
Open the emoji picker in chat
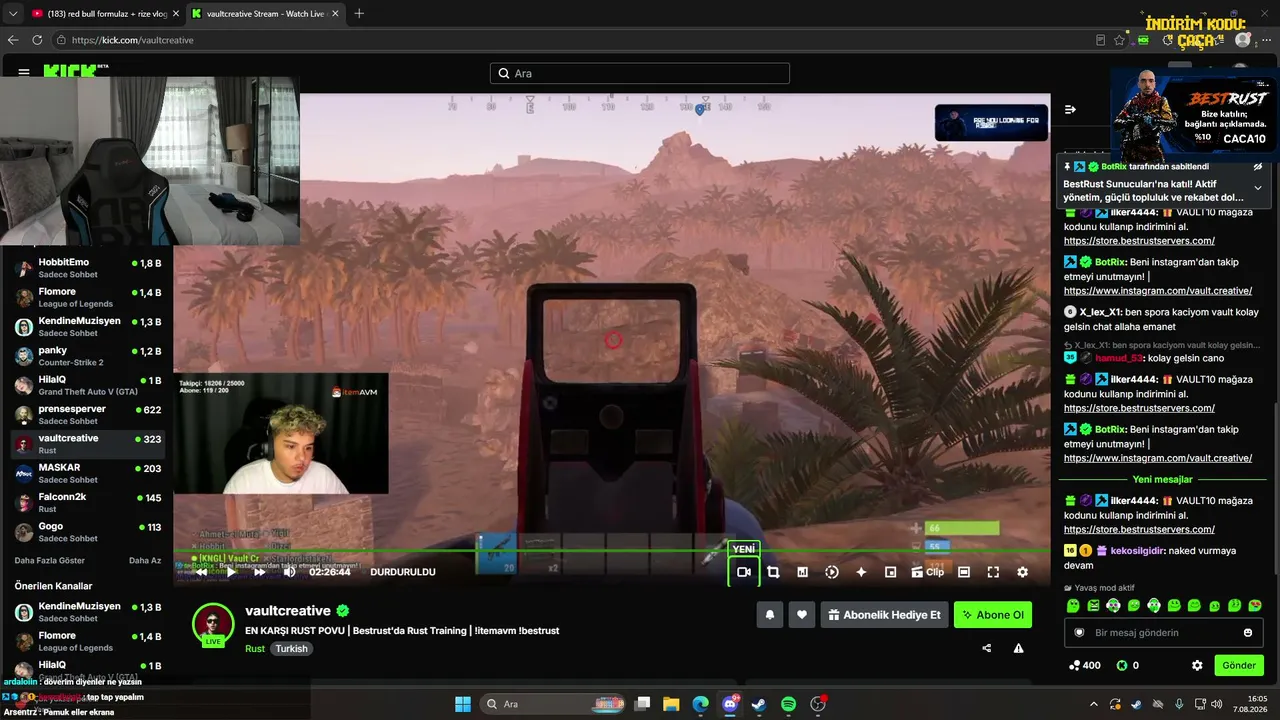click(x=1248, y=633)
